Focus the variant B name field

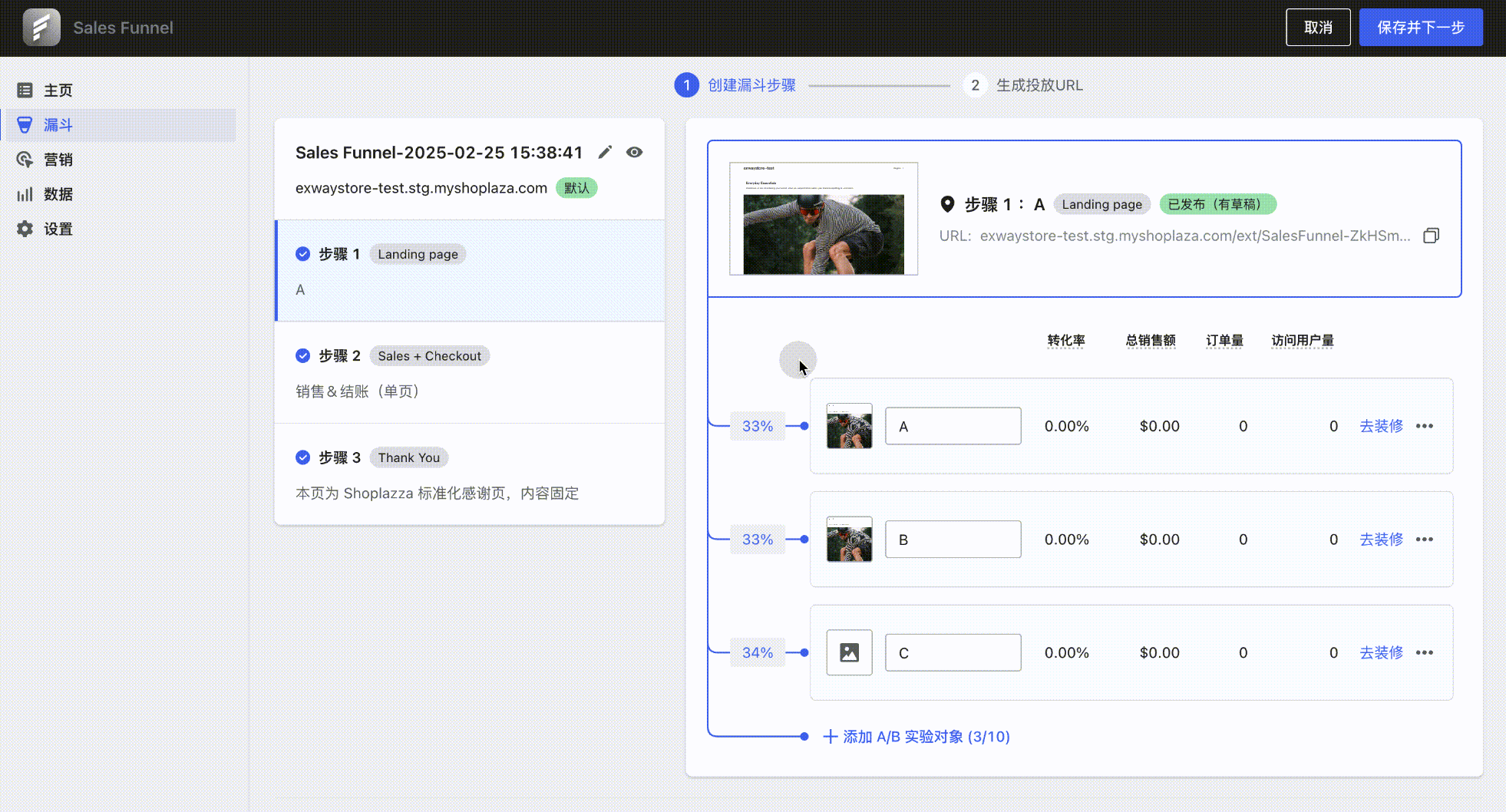953,540
